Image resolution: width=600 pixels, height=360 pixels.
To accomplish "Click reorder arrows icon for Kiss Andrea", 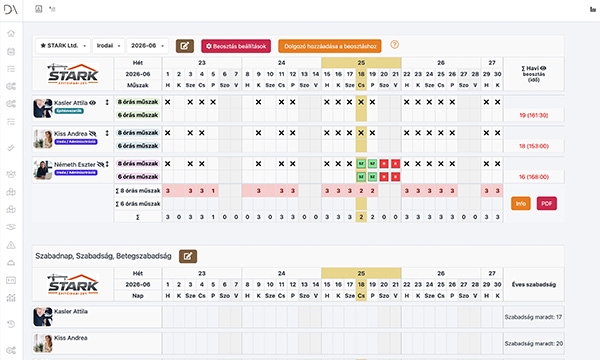I will (x=107, y=133).
